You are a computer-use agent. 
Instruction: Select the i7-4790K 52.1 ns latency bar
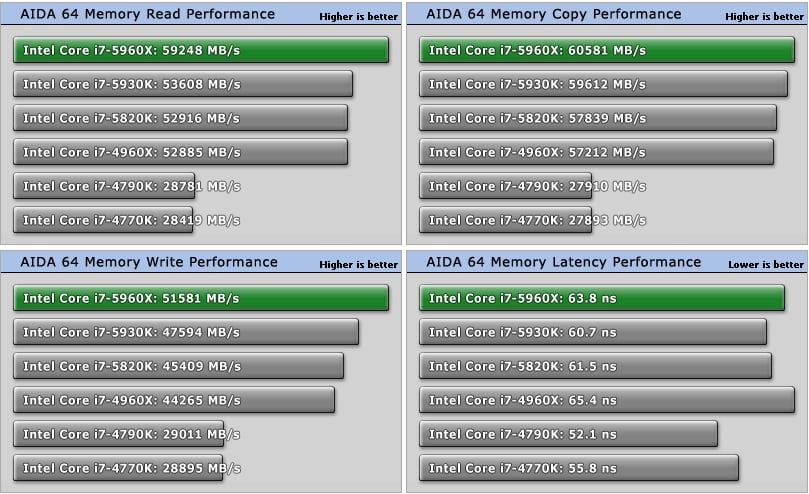point(568,434)
